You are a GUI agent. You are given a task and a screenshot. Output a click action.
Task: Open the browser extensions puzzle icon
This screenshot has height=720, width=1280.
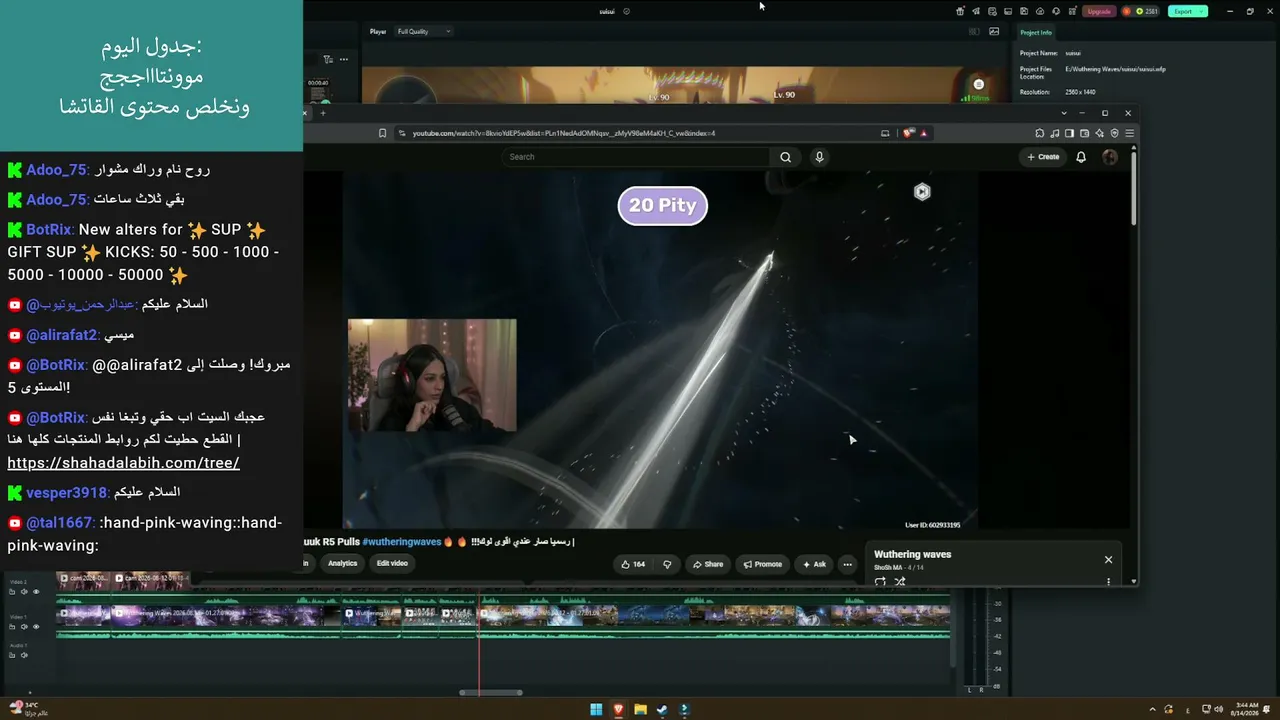click(x=1039, y=133)
